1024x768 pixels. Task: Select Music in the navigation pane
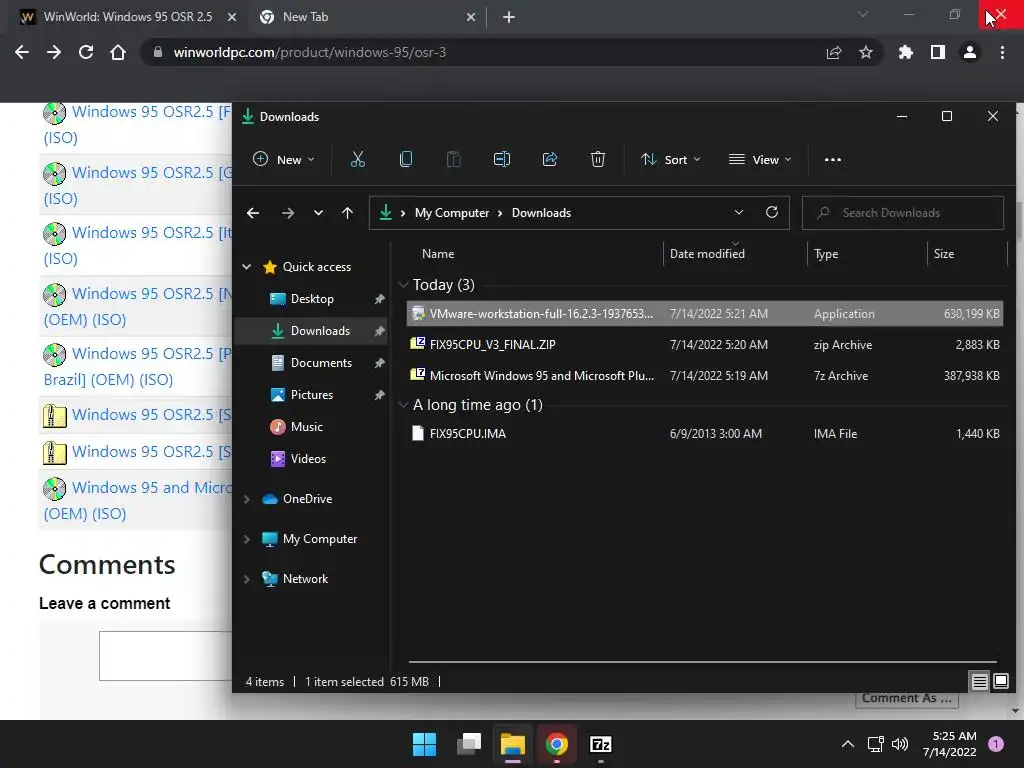tap(307, 426)
